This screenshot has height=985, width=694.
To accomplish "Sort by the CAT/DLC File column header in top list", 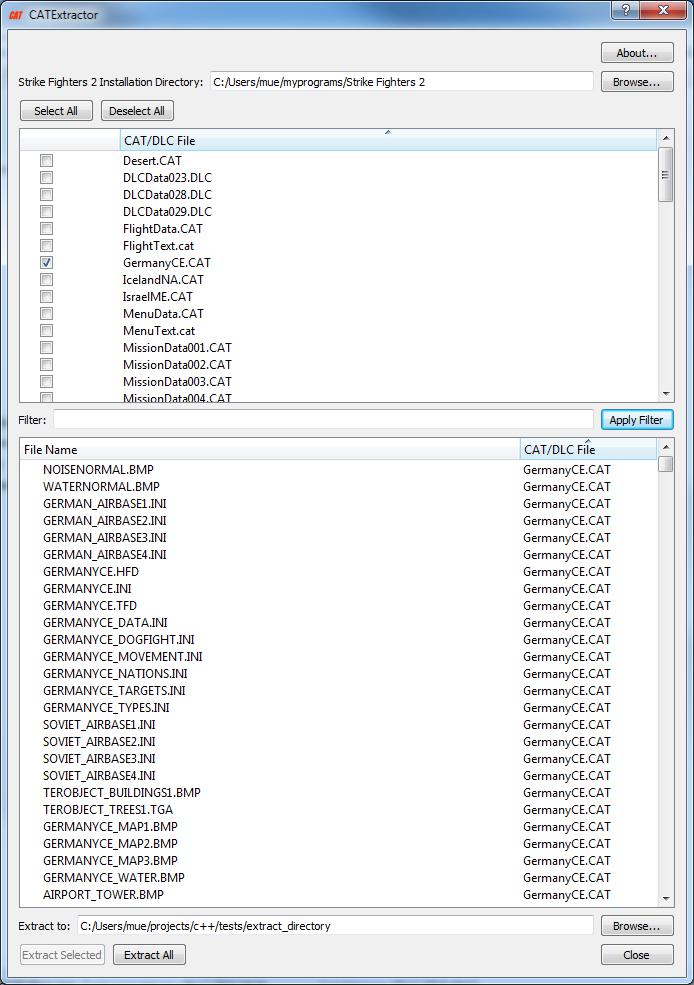I will [x=388, y=141].
